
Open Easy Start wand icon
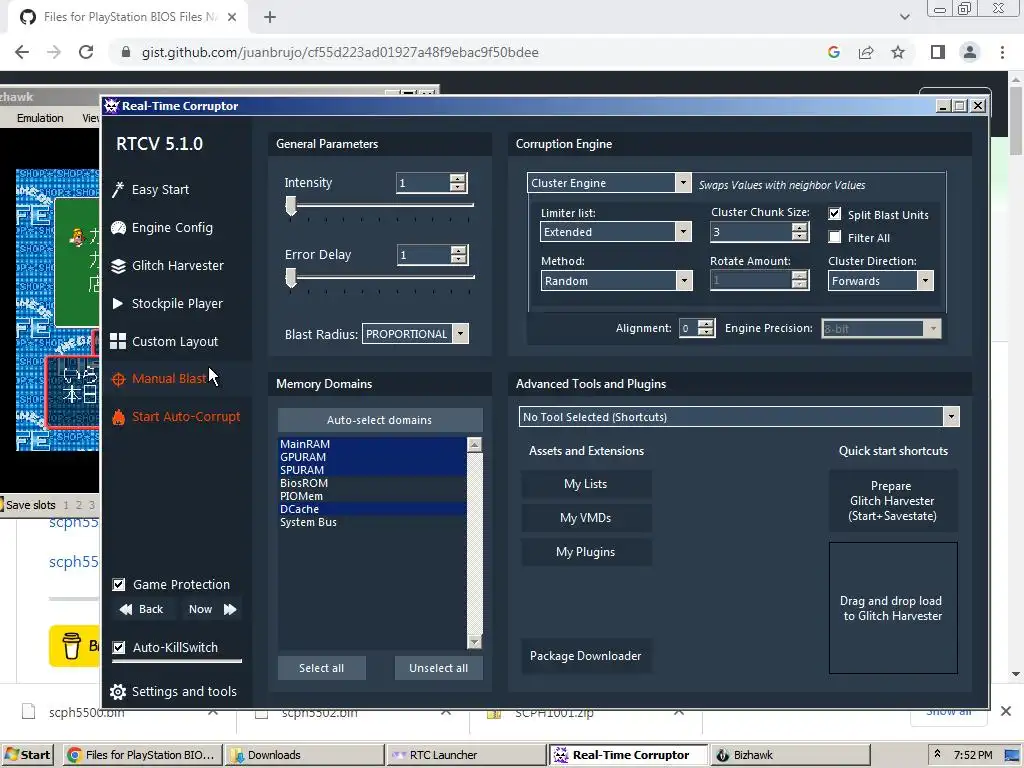(118, 190)
